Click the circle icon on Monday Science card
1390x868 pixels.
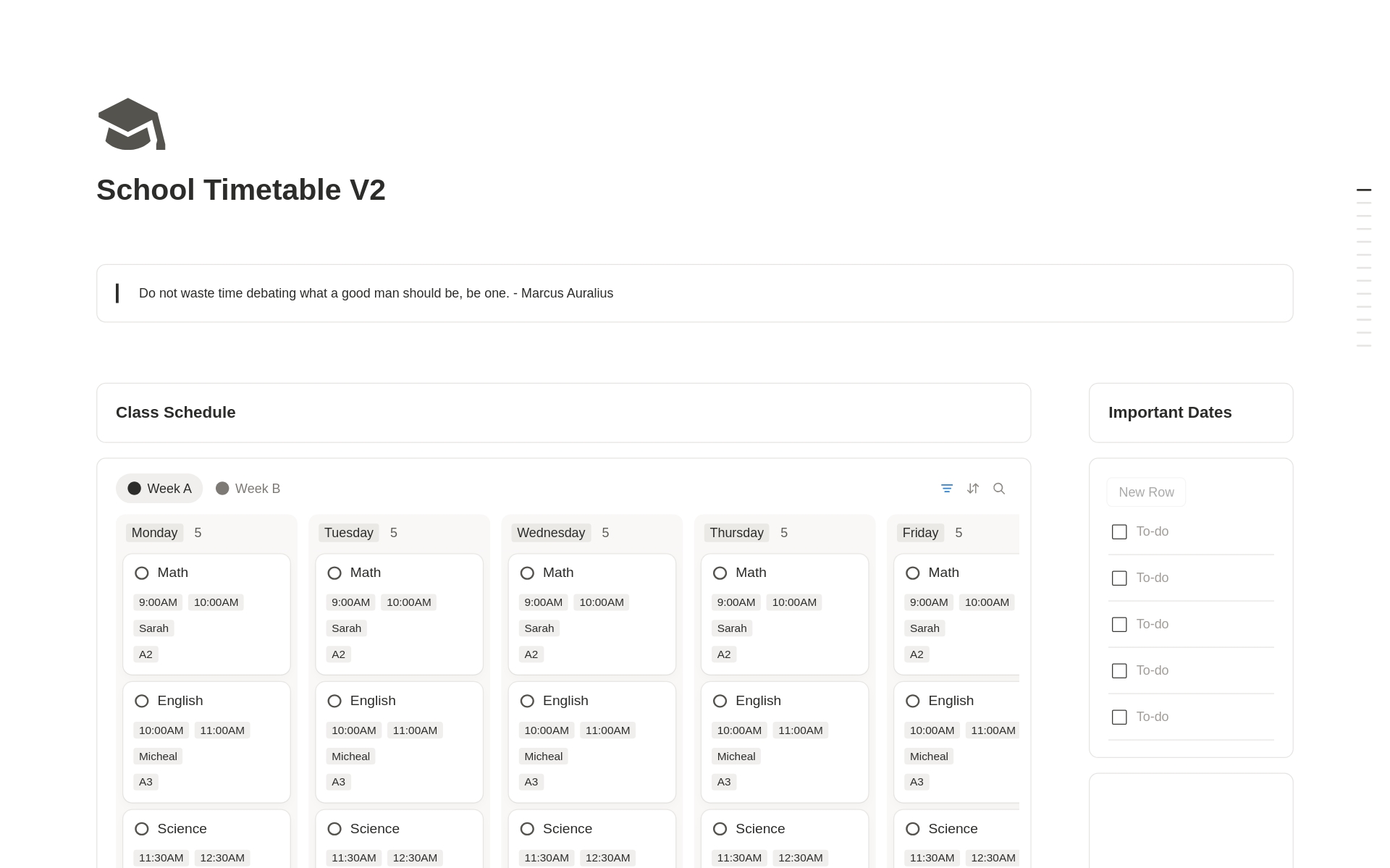click(x=142, y=829)
